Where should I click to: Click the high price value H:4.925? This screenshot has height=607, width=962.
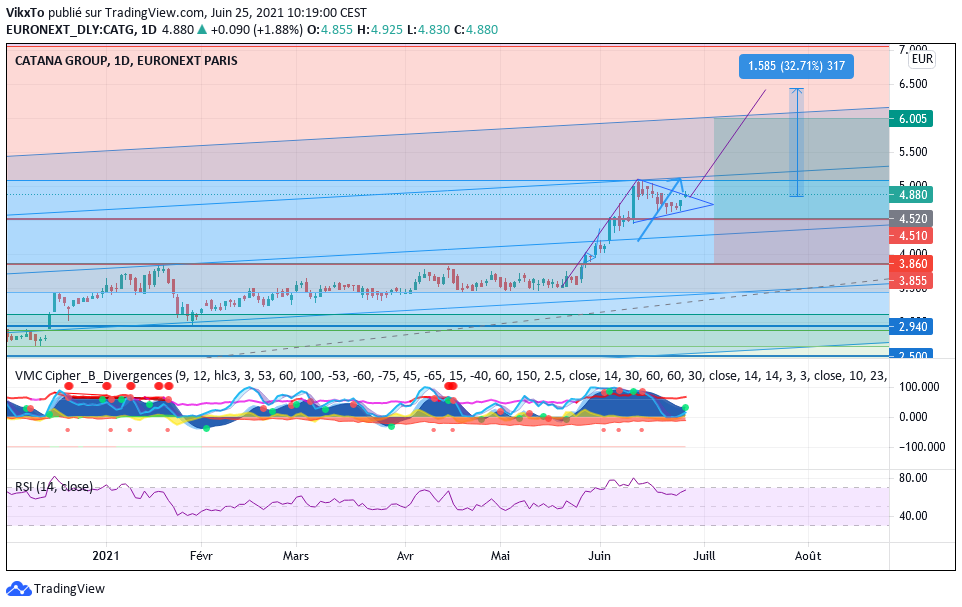point(380,29)
